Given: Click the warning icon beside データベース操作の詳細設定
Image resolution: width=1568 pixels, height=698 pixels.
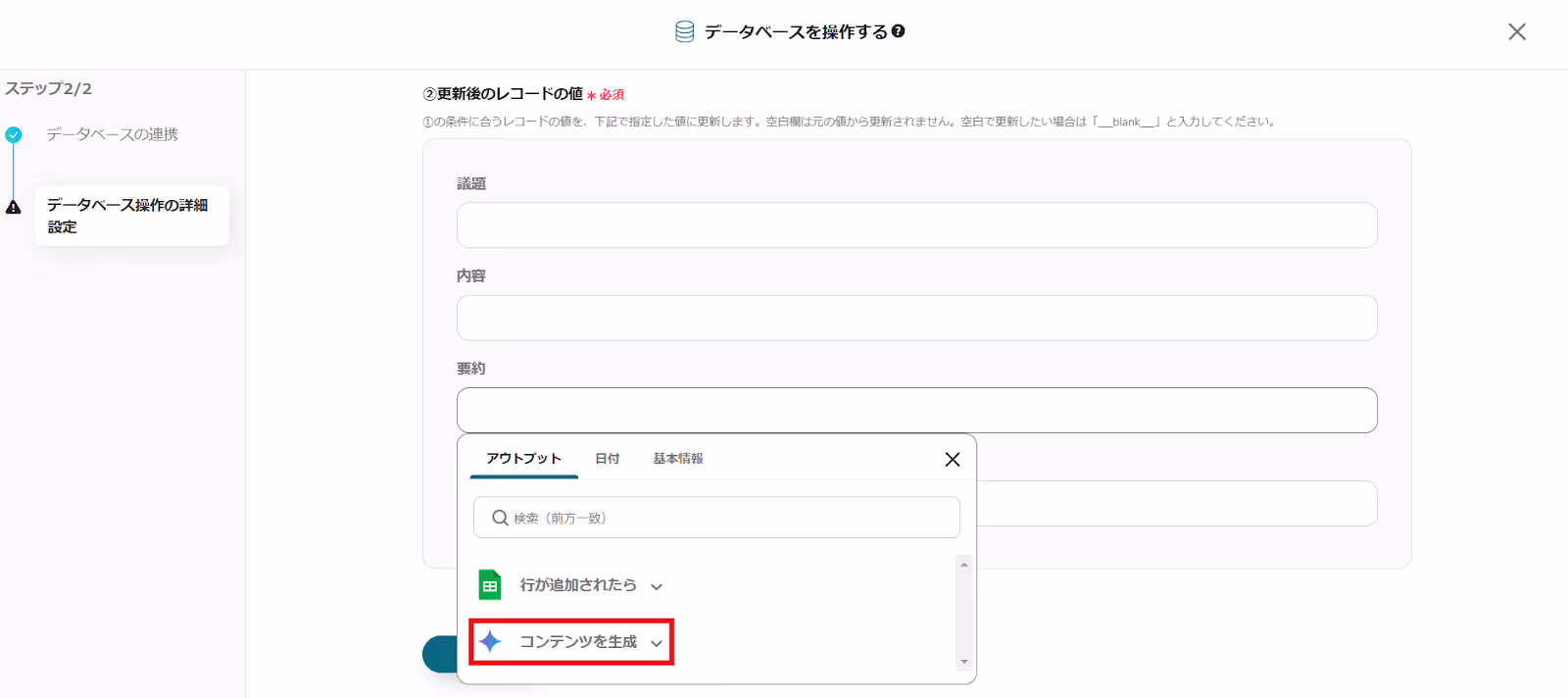Looking at the screenshot, I should (x=14, y=207).
